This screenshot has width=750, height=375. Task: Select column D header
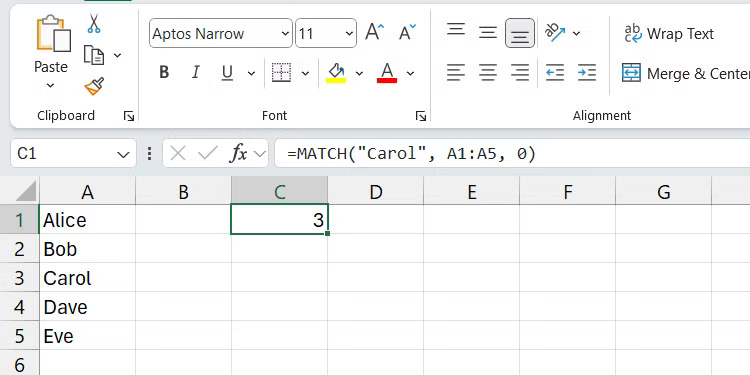[x=376, y=192]
